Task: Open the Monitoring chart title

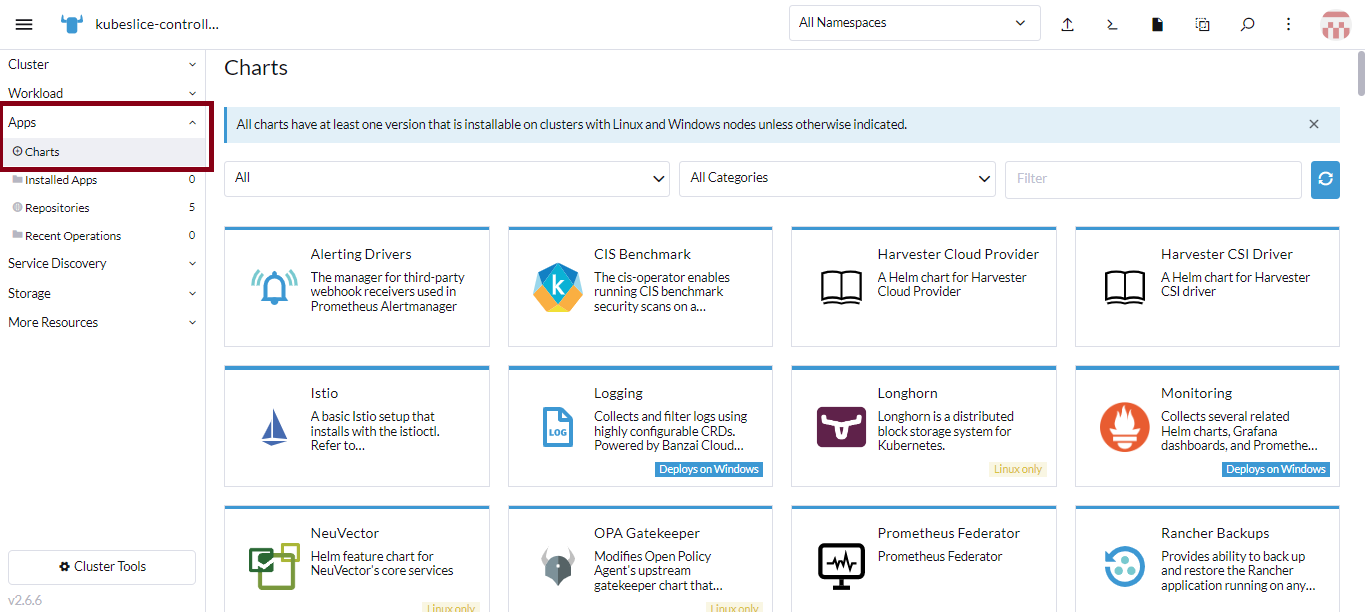Action: tap(1197, 393)
